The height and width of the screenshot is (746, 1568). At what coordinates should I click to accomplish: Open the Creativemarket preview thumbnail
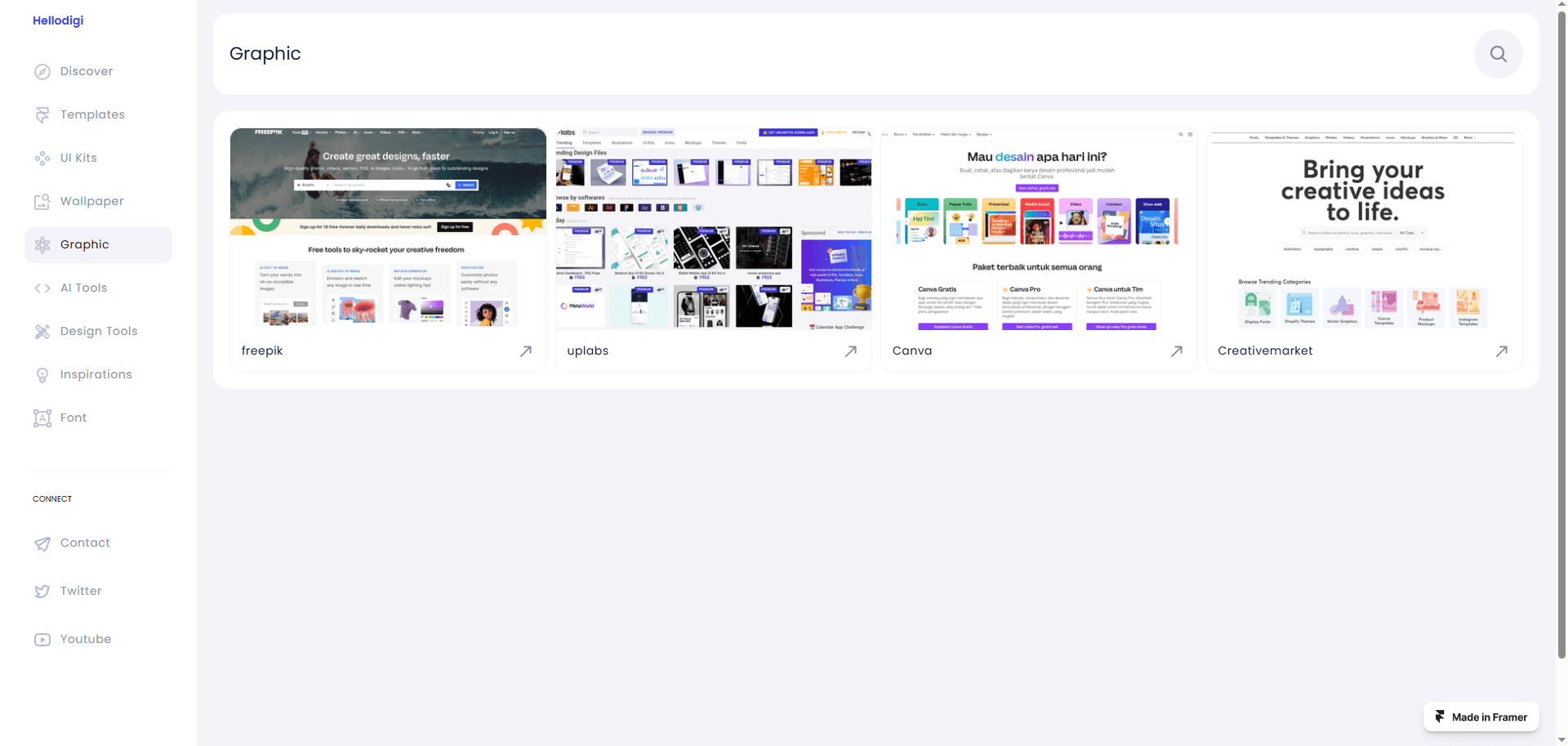pos(1364,229)
